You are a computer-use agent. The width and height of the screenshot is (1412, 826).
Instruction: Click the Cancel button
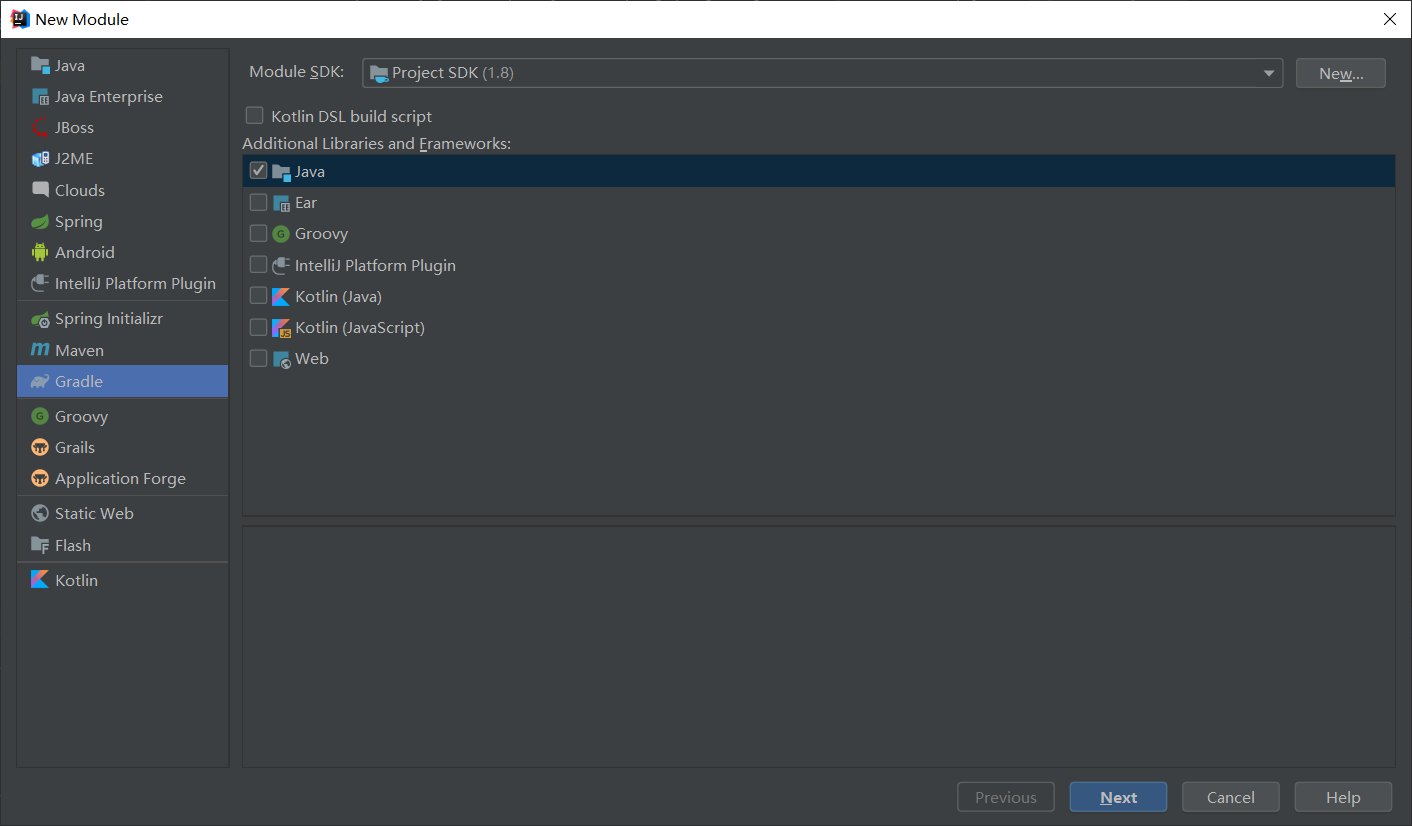(1230, 797)
